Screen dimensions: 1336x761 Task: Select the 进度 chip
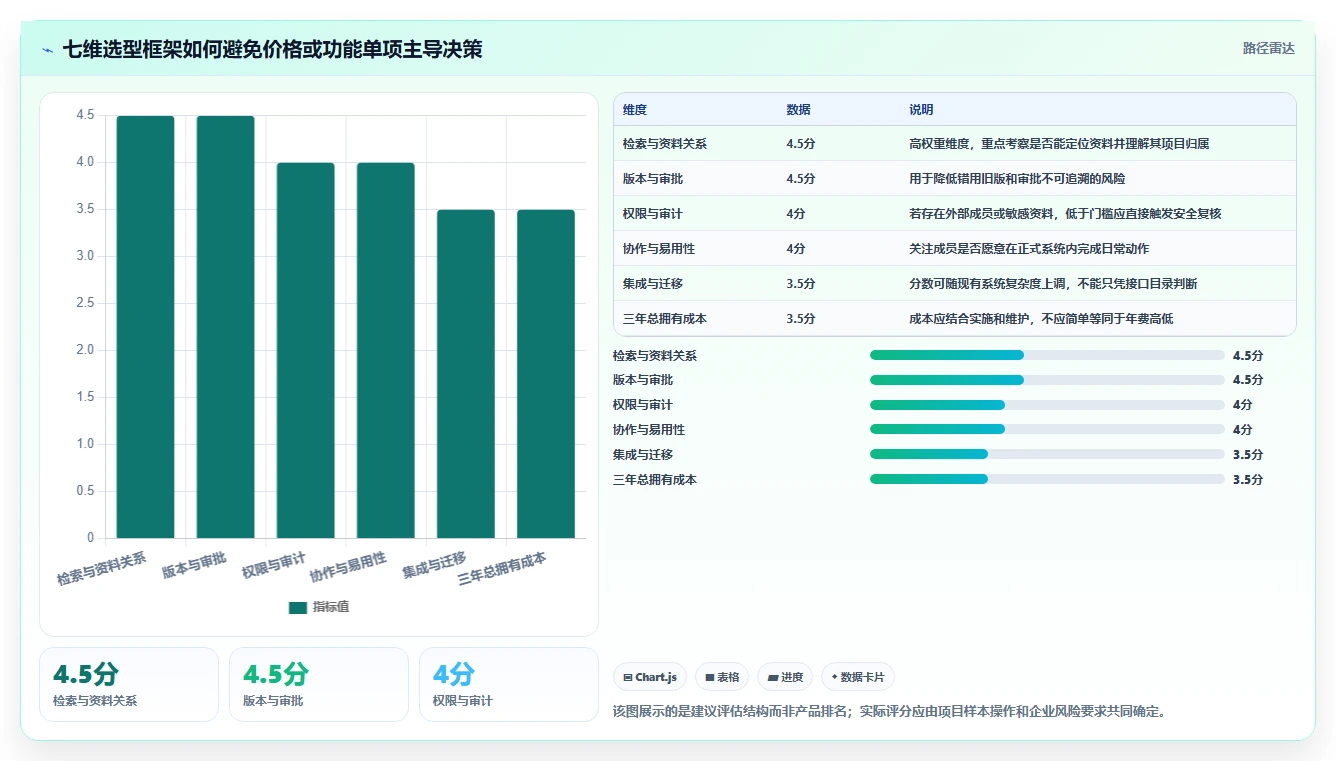tap(785, 677)
